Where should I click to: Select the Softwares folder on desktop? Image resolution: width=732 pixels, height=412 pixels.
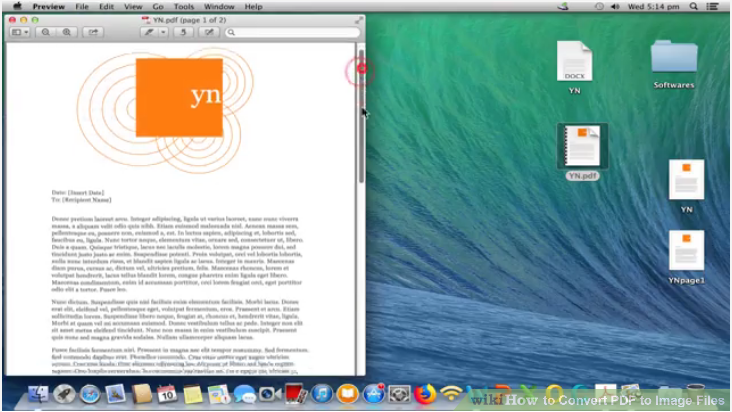tap(673, 60)
